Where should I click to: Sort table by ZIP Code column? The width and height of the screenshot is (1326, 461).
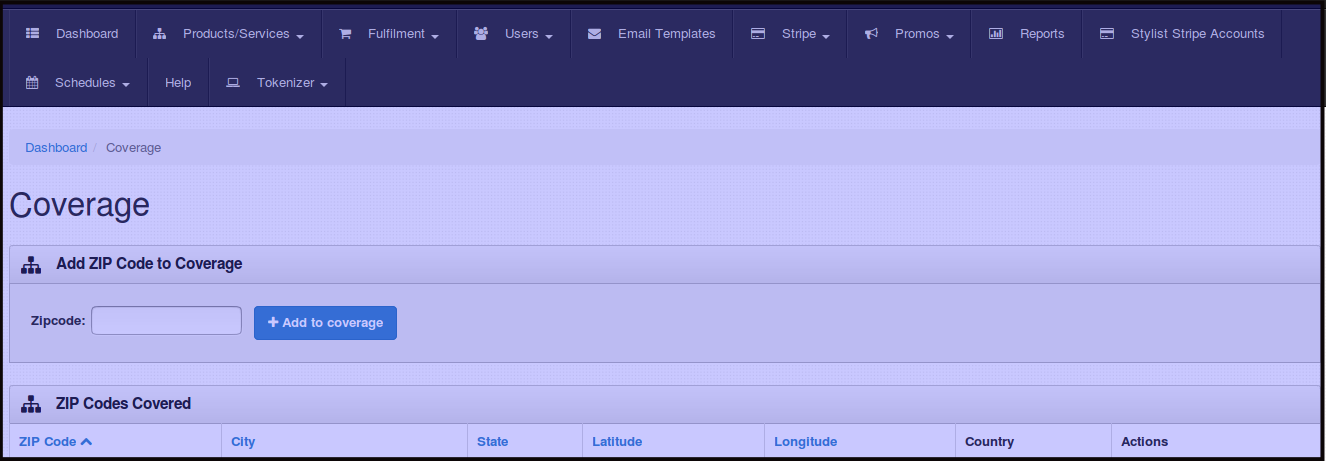point(47,441)
